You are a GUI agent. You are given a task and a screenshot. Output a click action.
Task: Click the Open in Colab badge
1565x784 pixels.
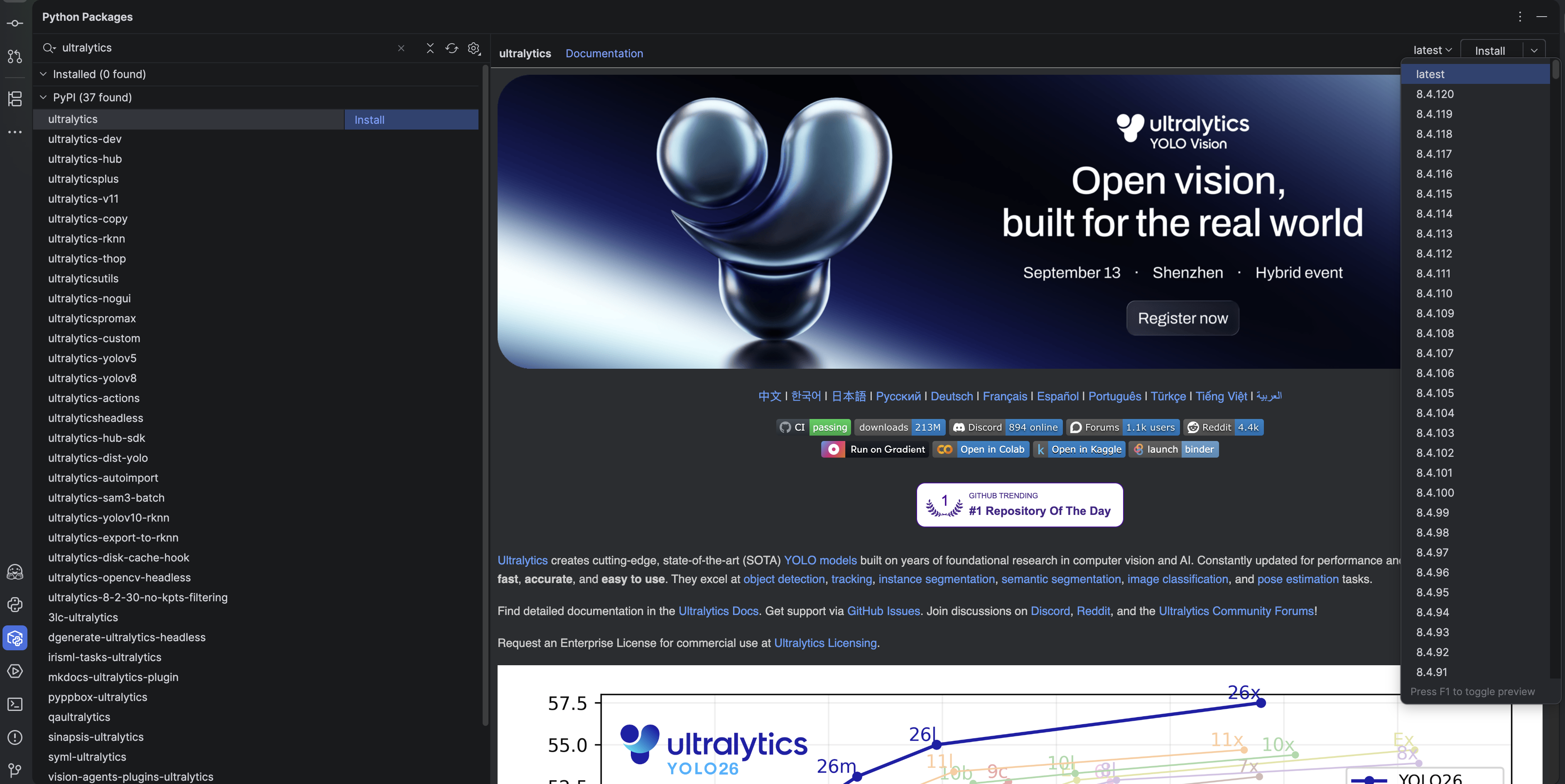click(x=981, y=449)
